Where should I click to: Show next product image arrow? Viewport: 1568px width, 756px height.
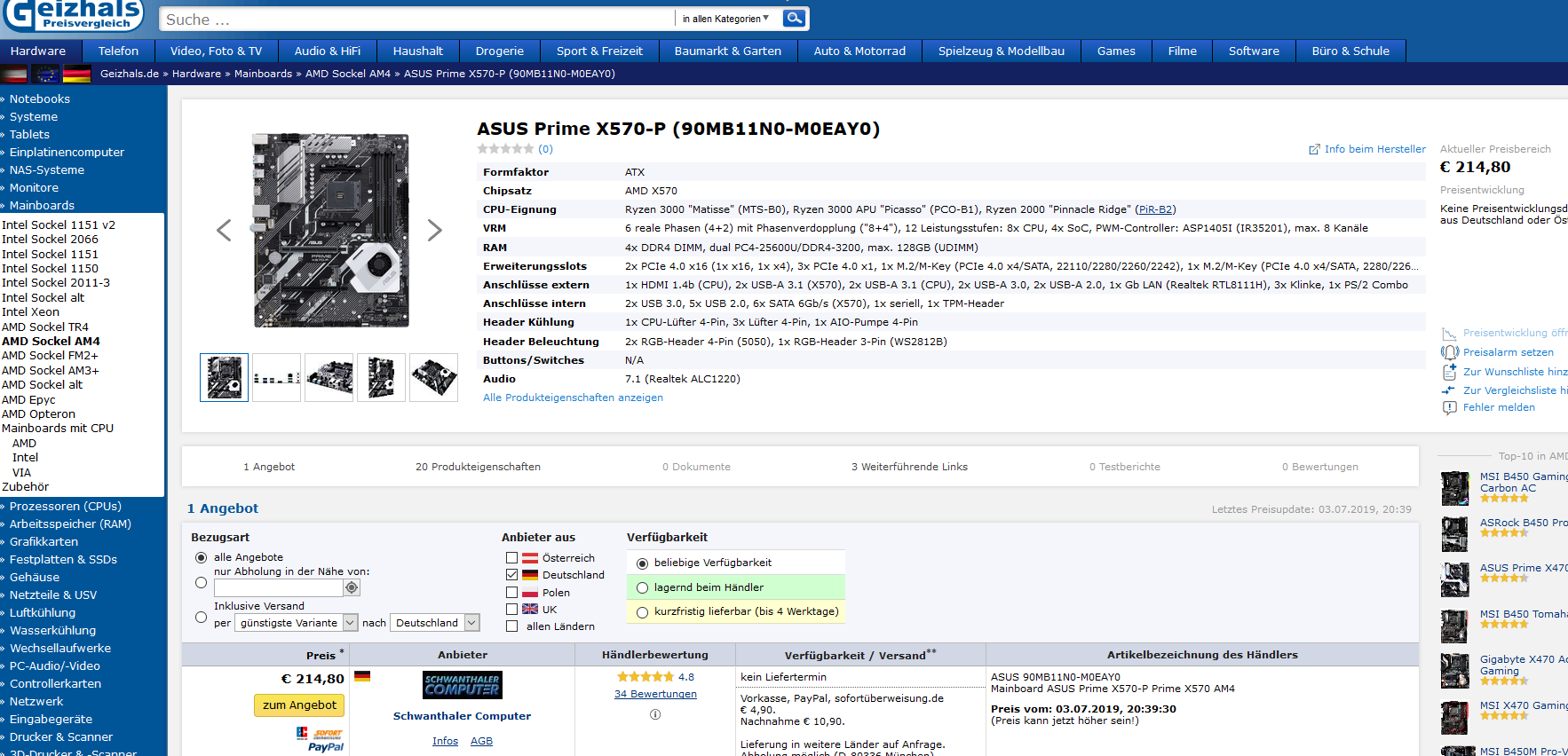[x=434, y=230]
